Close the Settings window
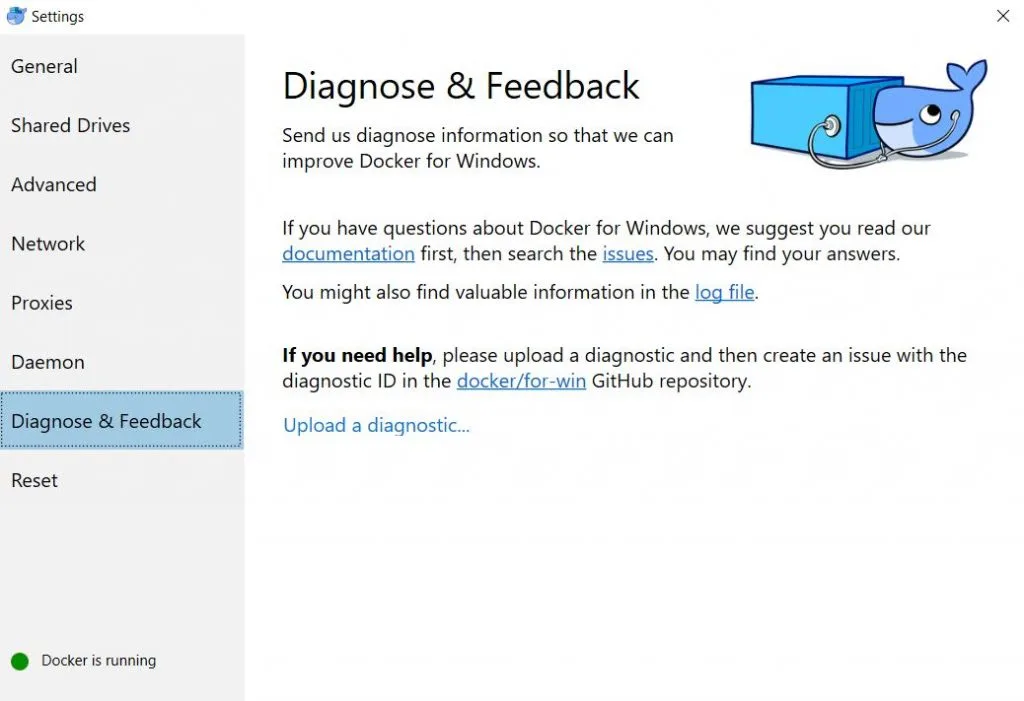 point(1003,16)
